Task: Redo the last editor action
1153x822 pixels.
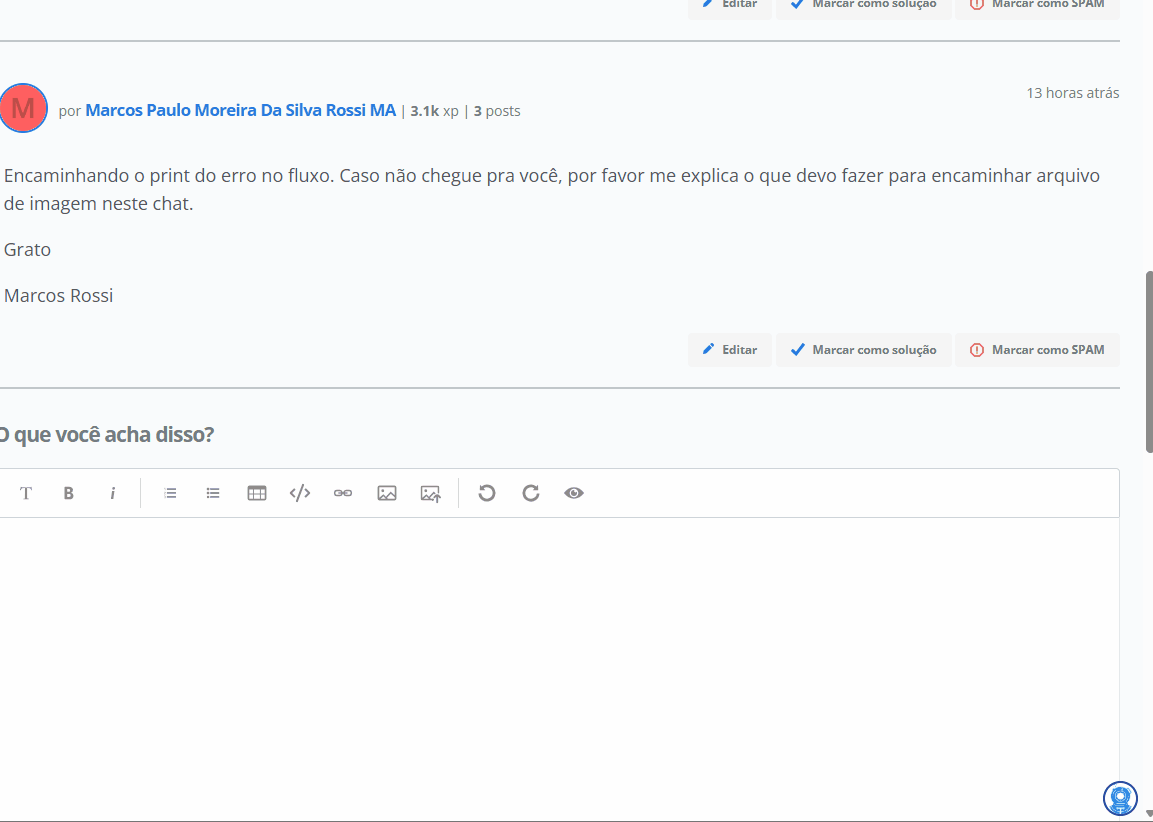Action: pos(530,493)
